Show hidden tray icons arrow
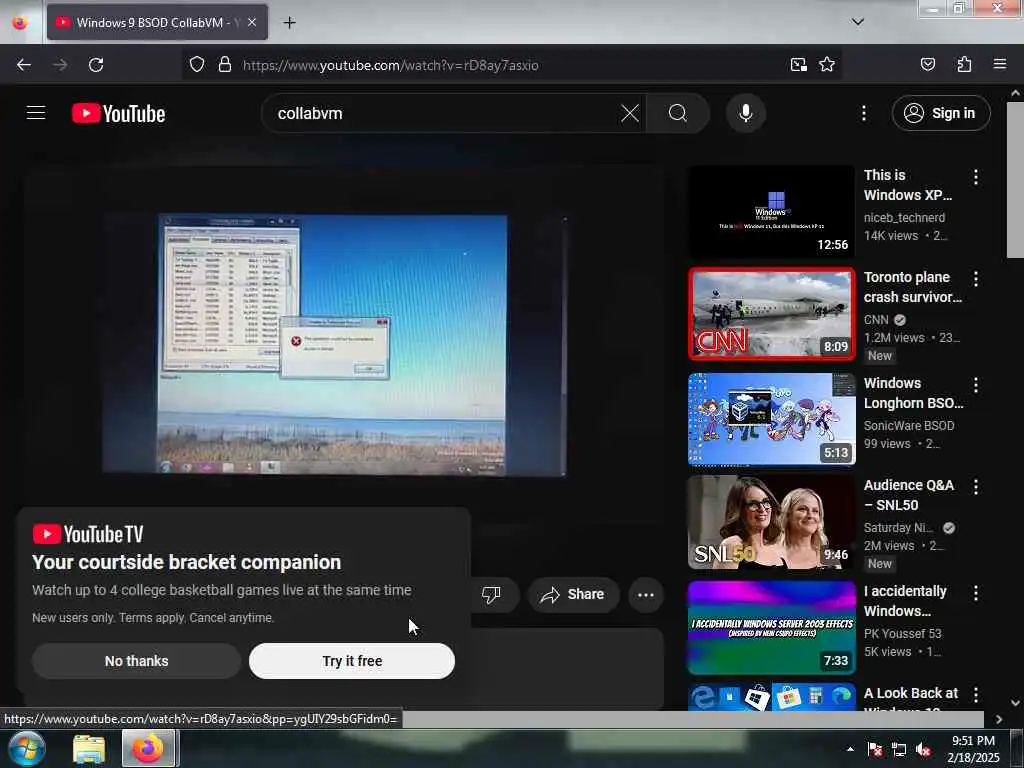The height and width of the screenshot is (768, 1024). tap(850, 749)
